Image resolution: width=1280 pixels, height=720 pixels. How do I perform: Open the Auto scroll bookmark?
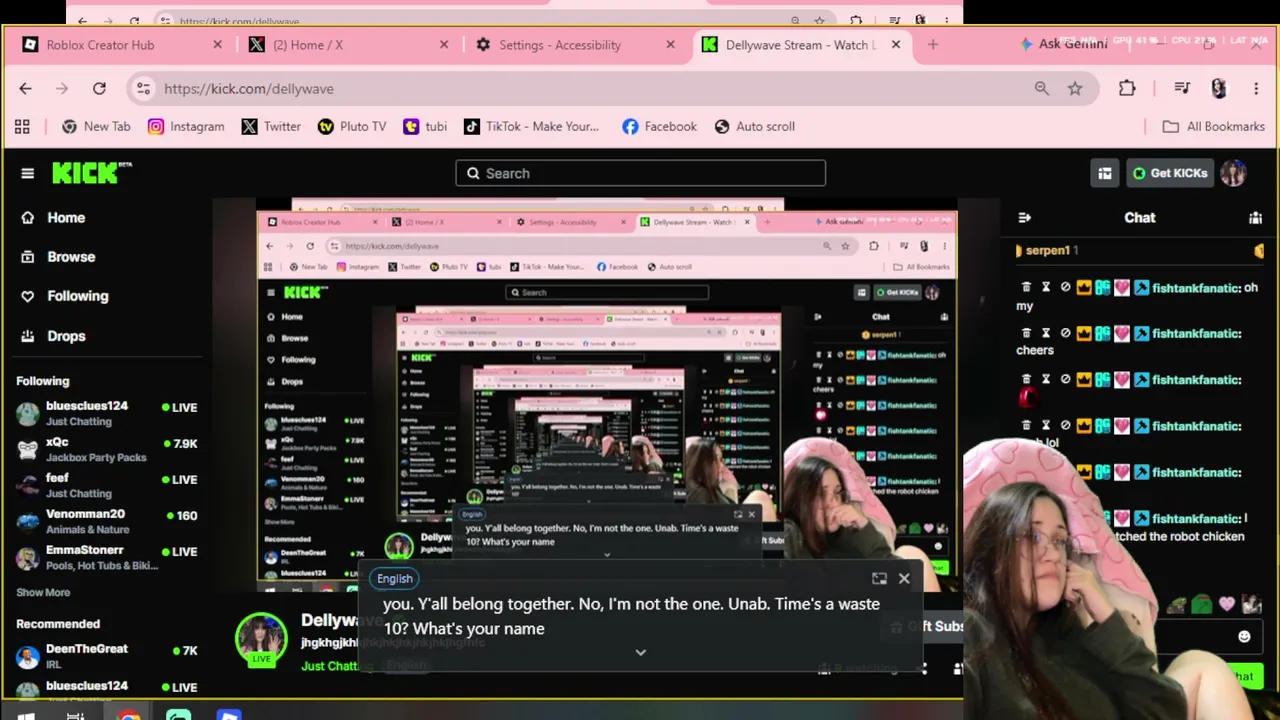click(x=755, y=127)
